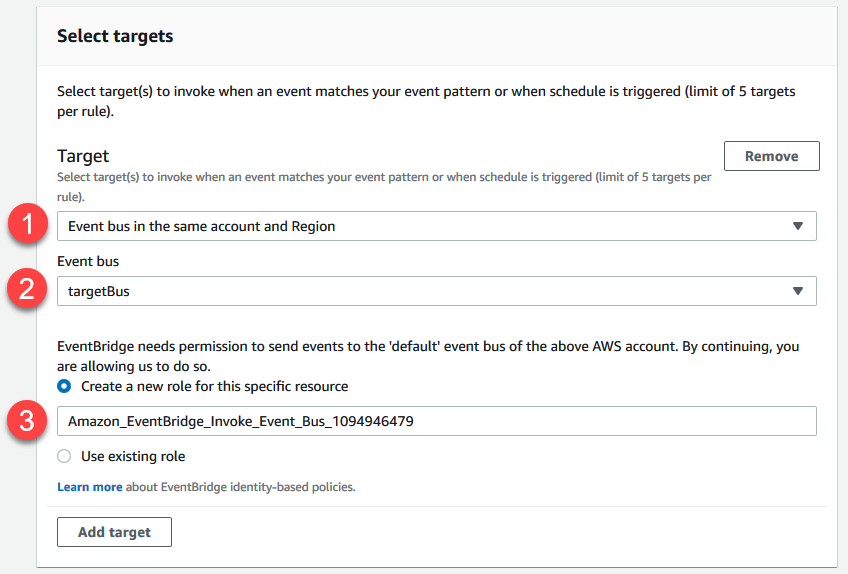Open 'Event bus in the same account' dropdown
Image resolution: width=848 pixels, height=574 pixels.
pyautogui.click(x=436, y=226)
